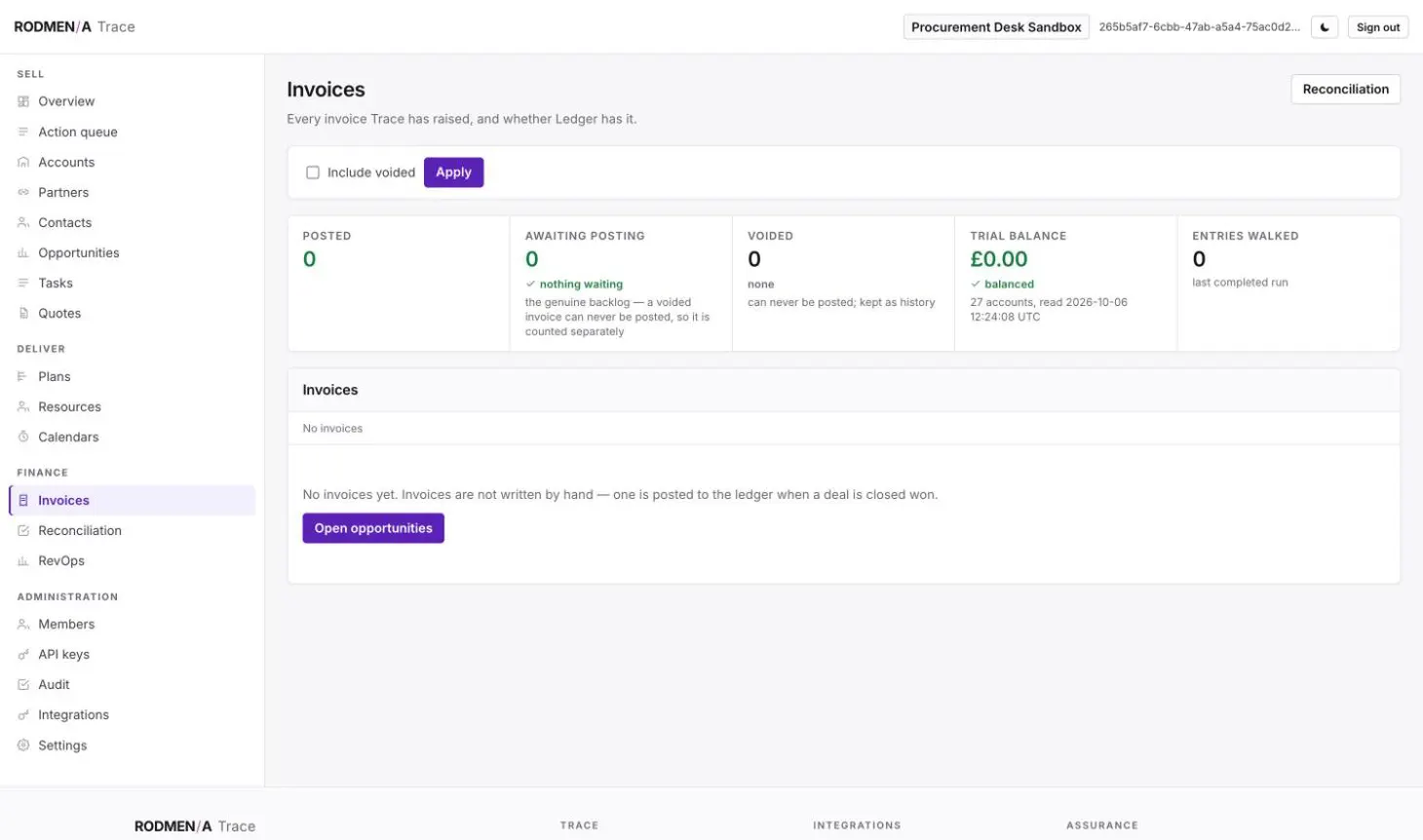The width and height of the screenshot is (1423, 840).
Task: Click the Reconciliation checkbox icon in sidebar
Action: pos(23,530)
